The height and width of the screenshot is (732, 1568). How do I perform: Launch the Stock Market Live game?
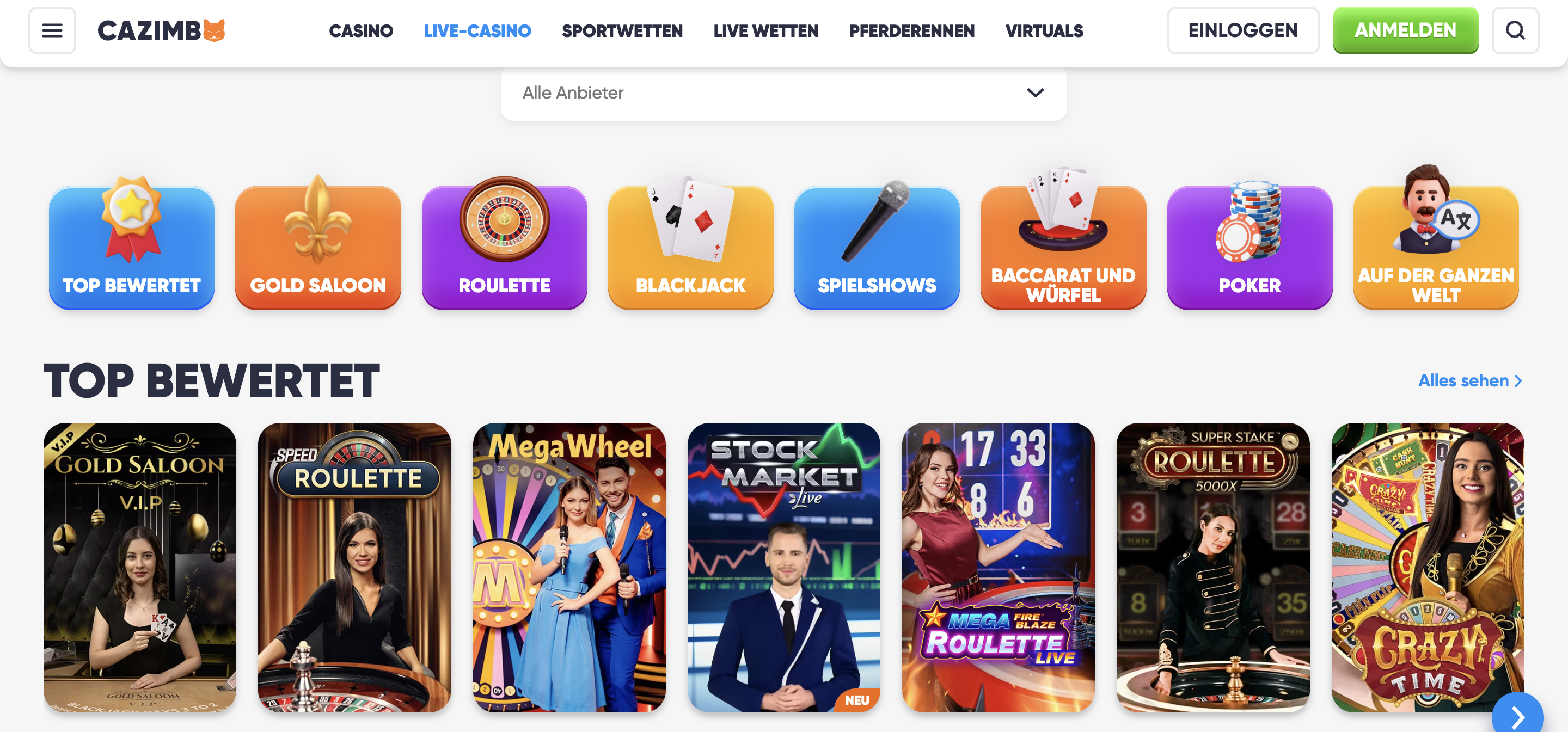click(783, 567)
